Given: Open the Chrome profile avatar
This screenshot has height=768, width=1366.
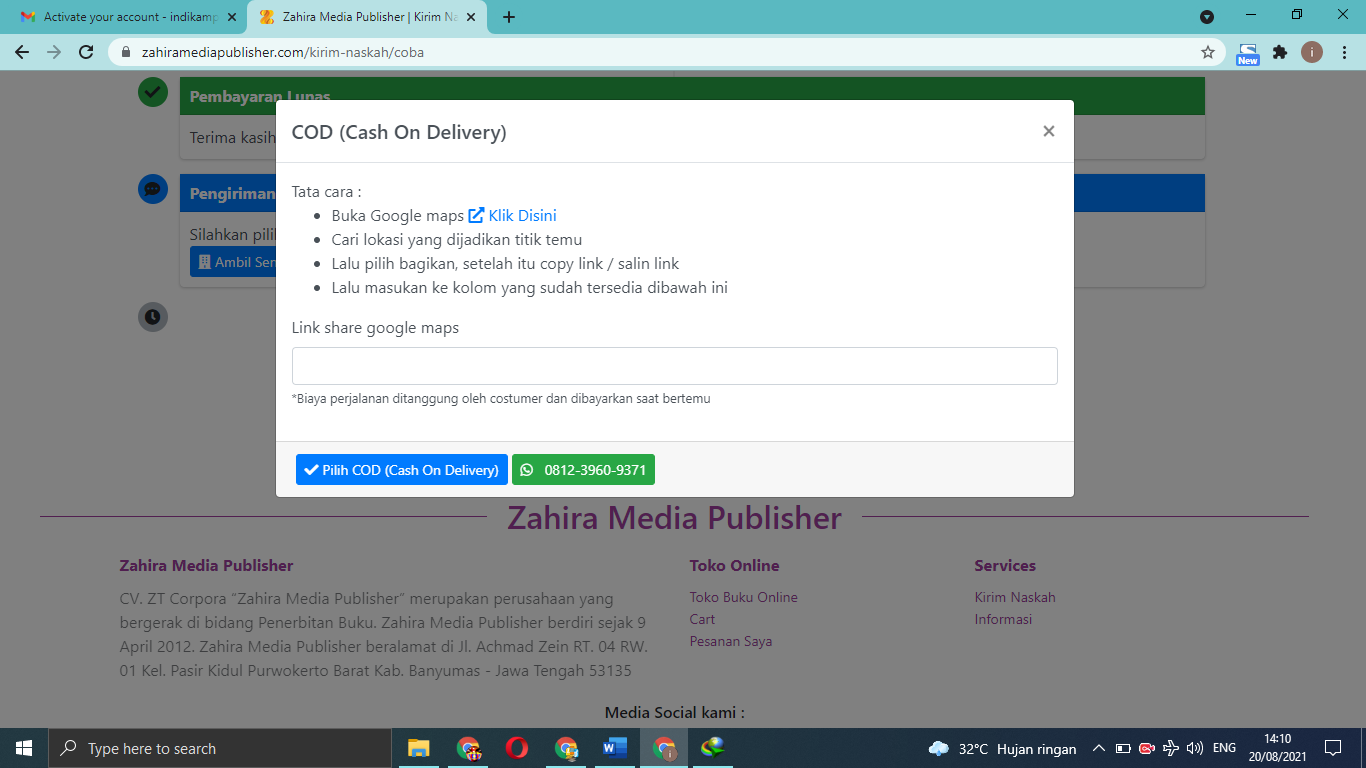Looking at the screenshot, I should pos(1312,52).
